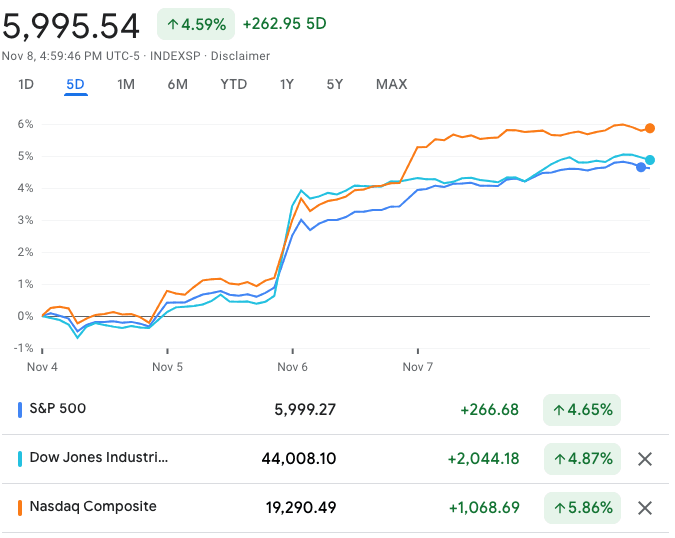Open the Nasdaq Composite row

[93, 507]
